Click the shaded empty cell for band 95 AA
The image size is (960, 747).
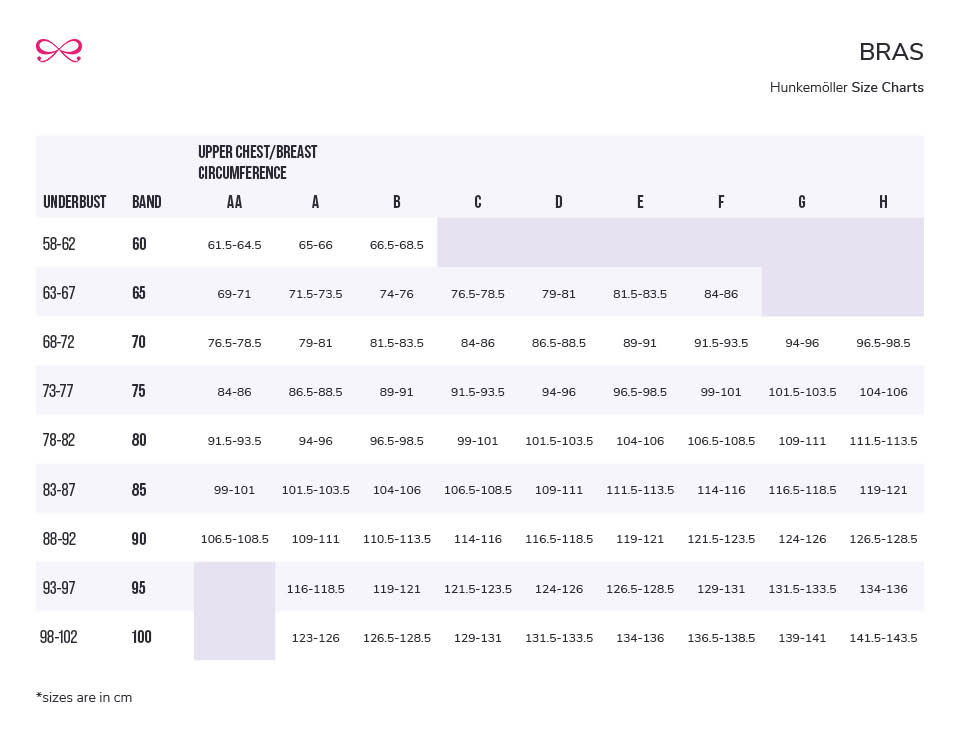[234, 587]
